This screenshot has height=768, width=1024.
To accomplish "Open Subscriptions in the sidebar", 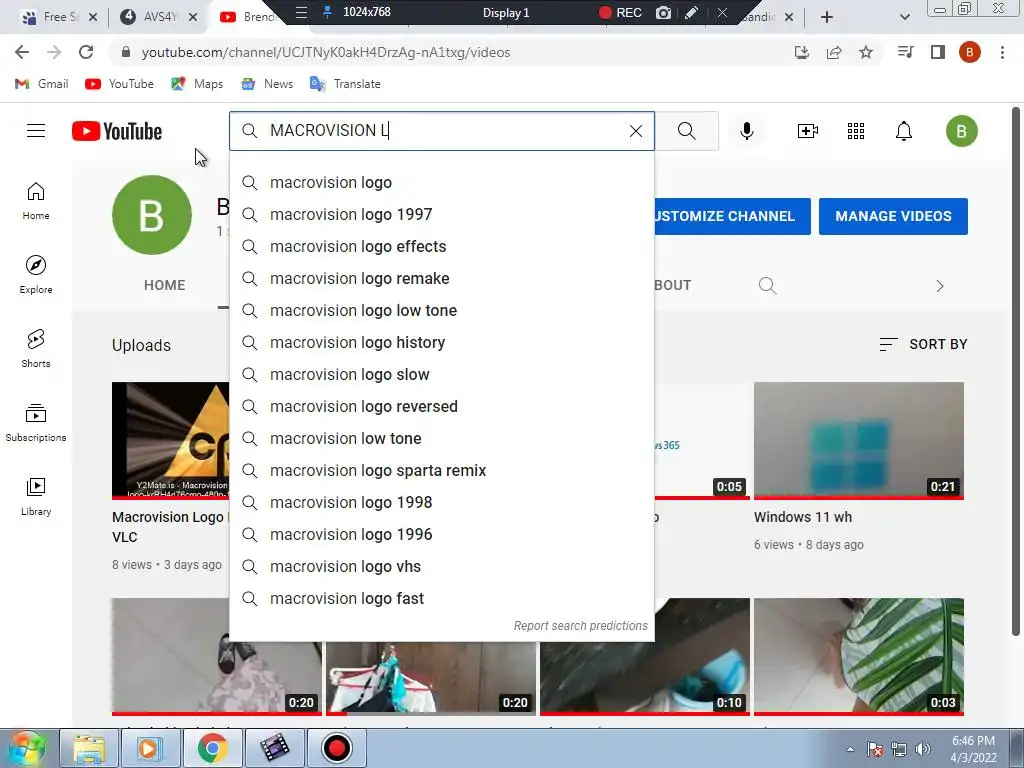I will (36, 423).
